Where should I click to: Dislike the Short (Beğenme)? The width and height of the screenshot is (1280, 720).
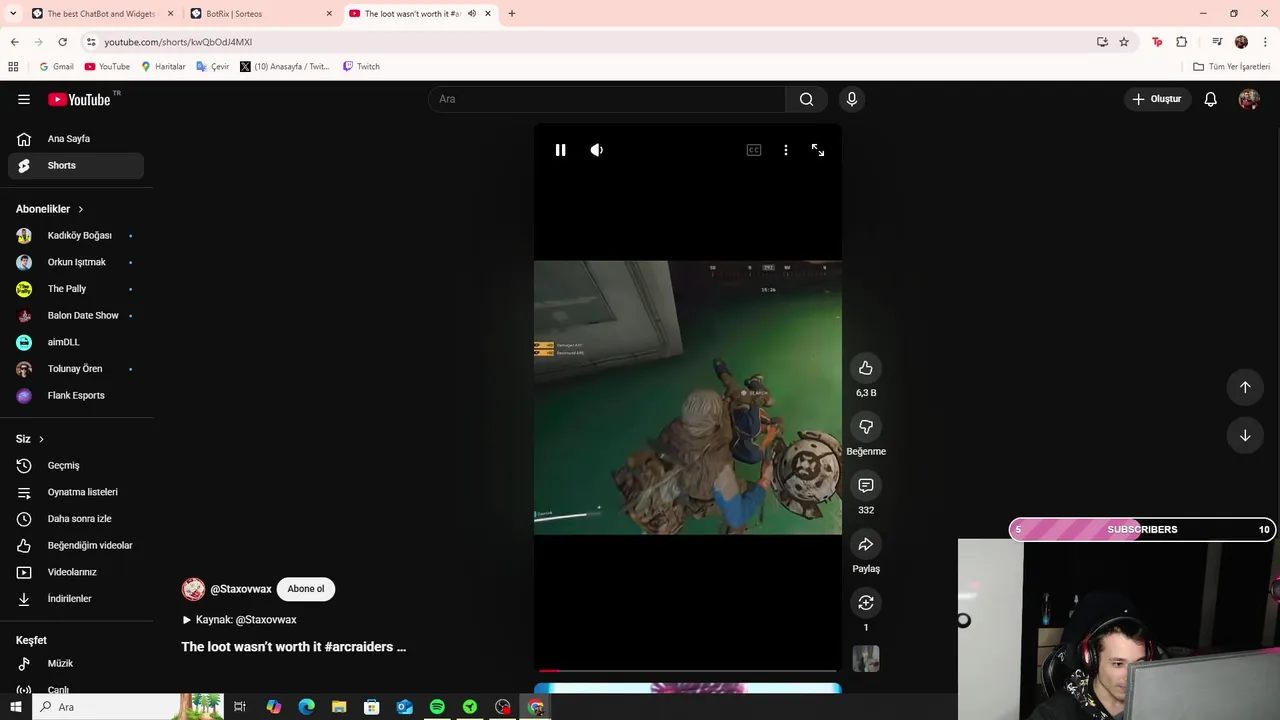pyautogui.click(x=866, y=427)
